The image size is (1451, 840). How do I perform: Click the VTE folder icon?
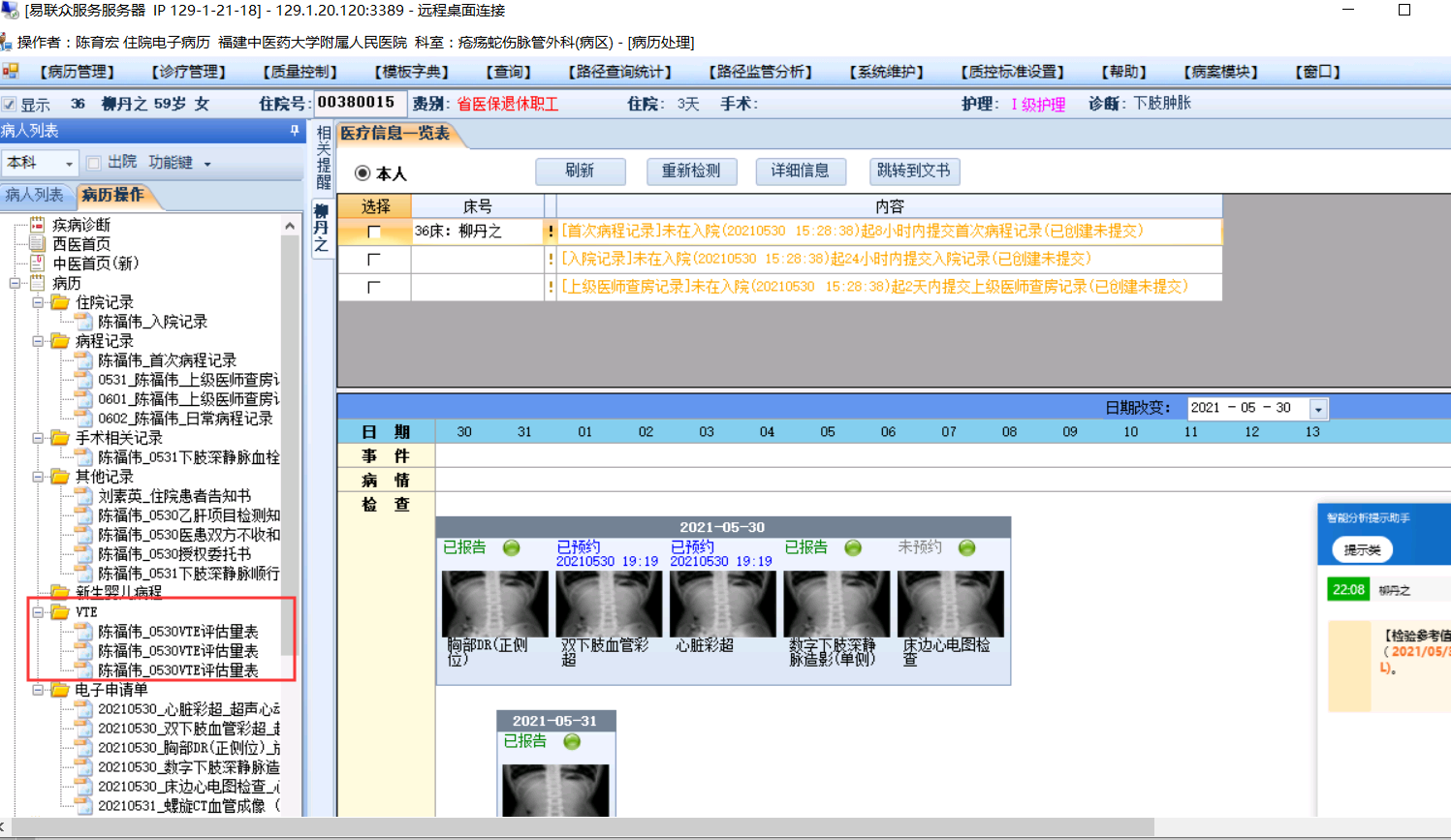[60, 612]
